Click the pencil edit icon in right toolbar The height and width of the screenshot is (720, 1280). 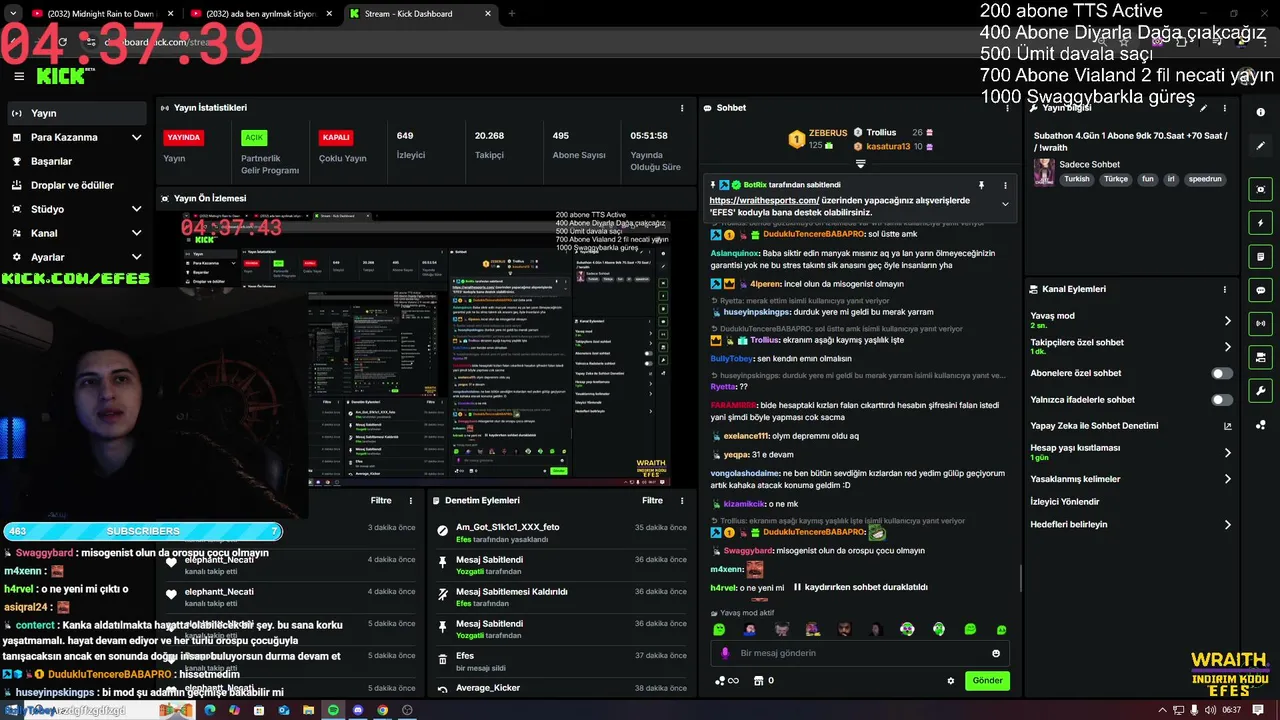click(x=1261, y=146)
